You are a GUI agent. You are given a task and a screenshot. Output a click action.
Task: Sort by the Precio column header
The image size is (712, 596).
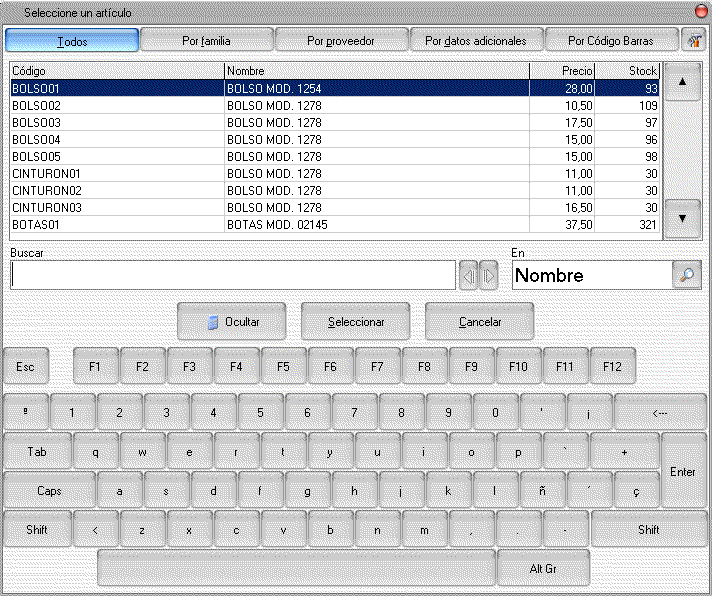(x=562, y=71)
